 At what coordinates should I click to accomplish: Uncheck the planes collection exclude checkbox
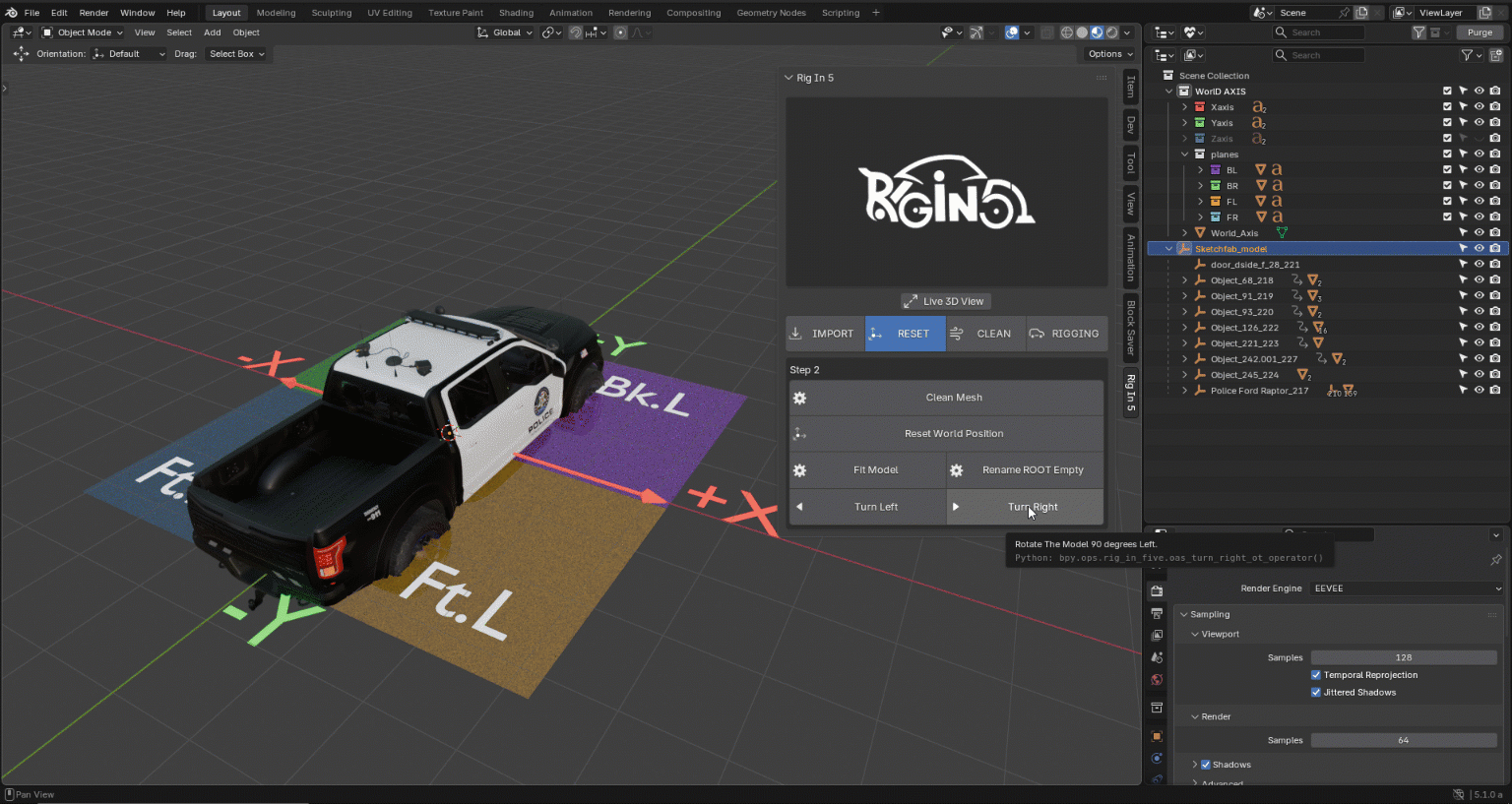point(1447,155)
